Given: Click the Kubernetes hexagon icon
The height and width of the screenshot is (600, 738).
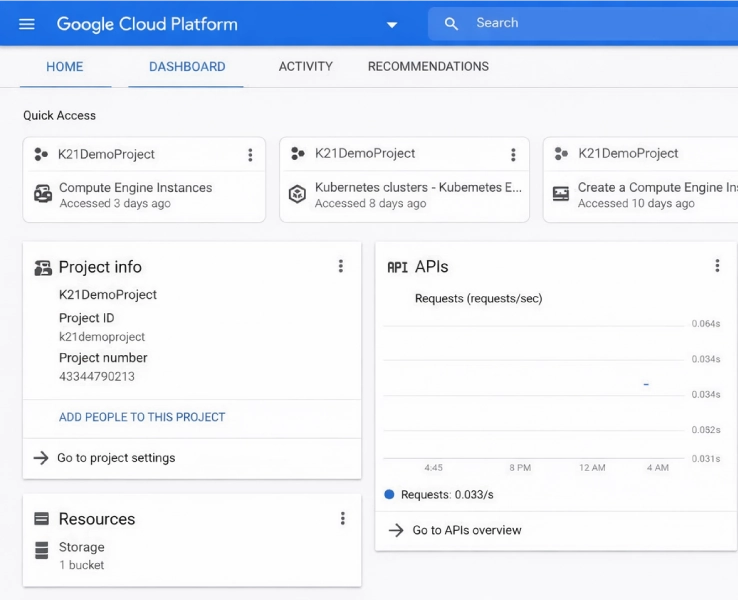Looking at the screenshot, I should tap(297, 194).
